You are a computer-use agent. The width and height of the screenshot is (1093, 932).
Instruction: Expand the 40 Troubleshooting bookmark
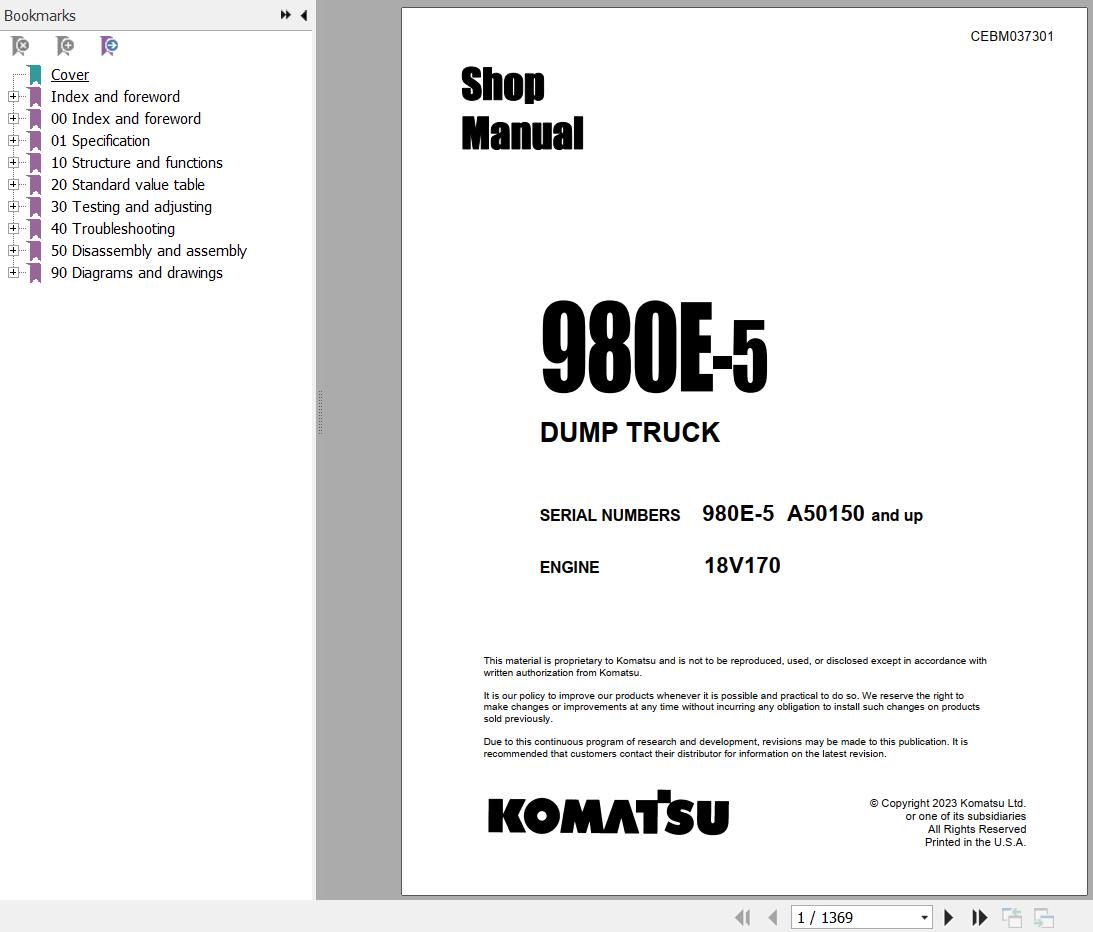(x=13, y=229)
